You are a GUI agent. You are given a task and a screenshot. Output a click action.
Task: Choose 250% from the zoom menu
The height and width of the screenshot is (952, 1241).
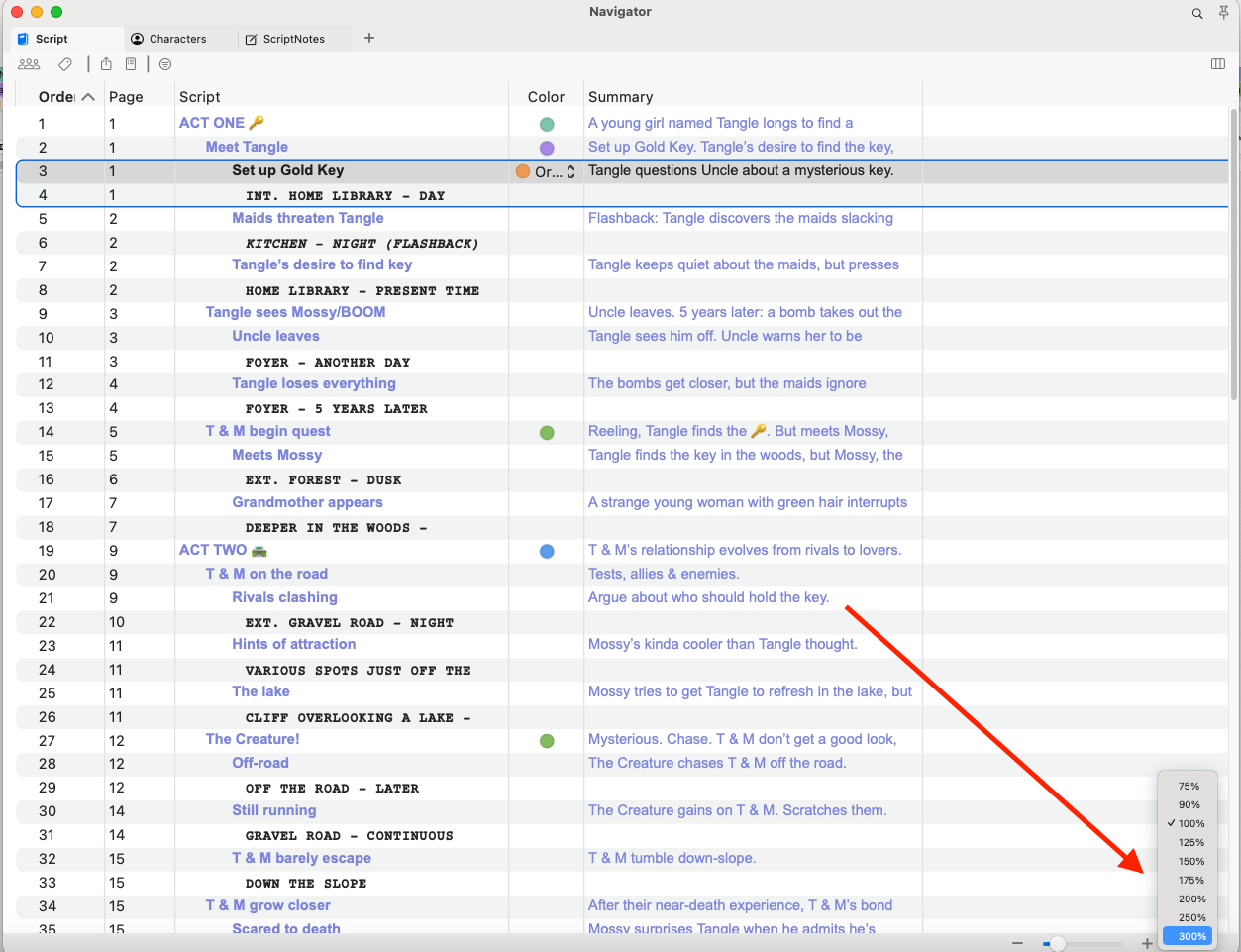point(1189,918)
